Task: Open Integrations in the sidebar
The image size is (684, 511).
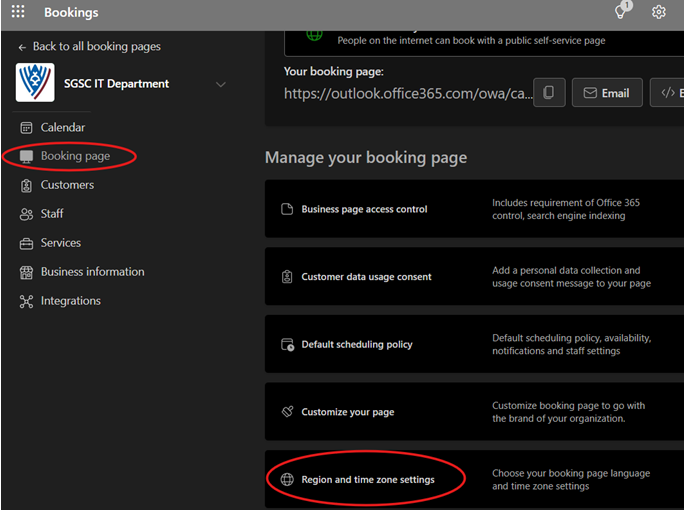Action: click(x=70, y=301)
